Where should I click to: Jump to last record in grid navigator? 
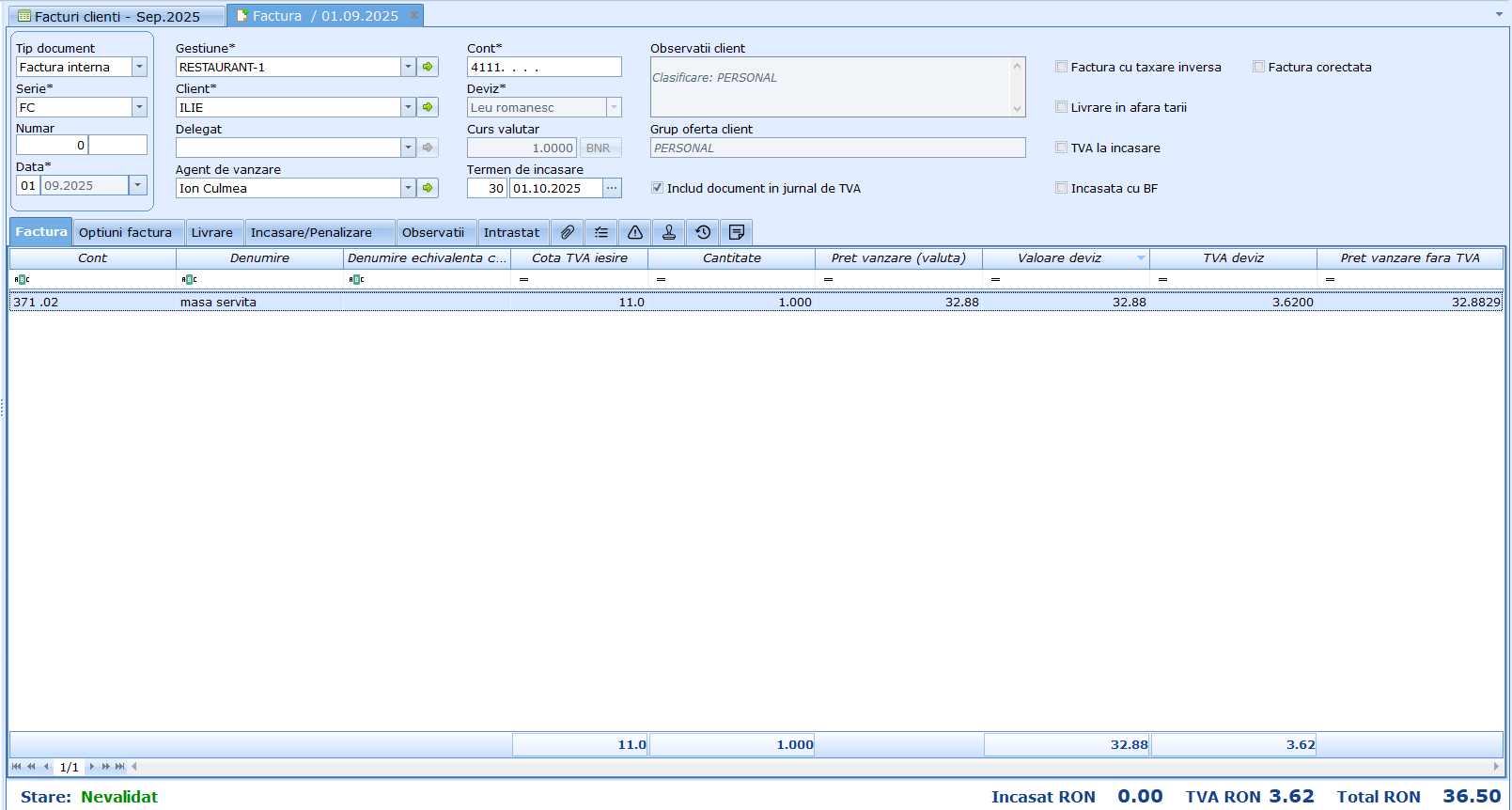tap(119, 767)
